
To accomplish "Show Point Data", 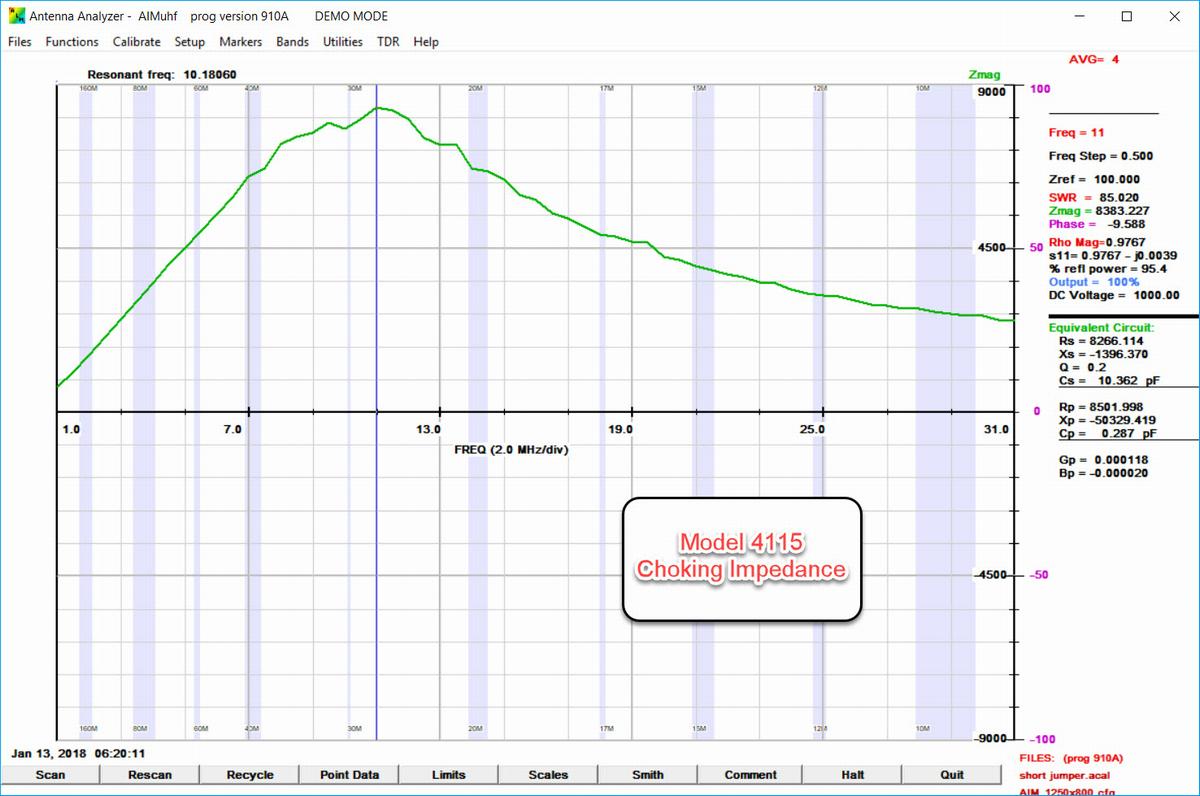I will (349, 775).
